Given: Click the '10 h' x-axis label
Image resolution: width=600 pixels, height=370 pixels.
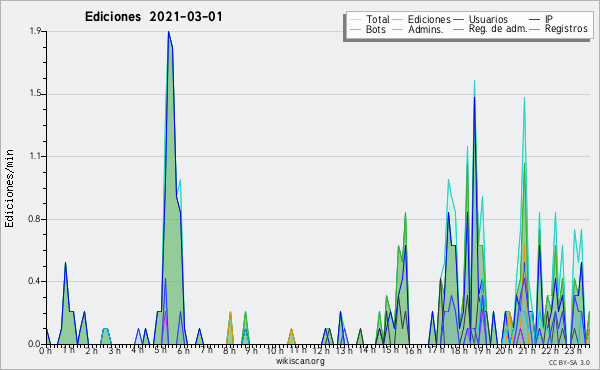Looking at the screenshot, I should pyautogui.click(x=275, y=350).
